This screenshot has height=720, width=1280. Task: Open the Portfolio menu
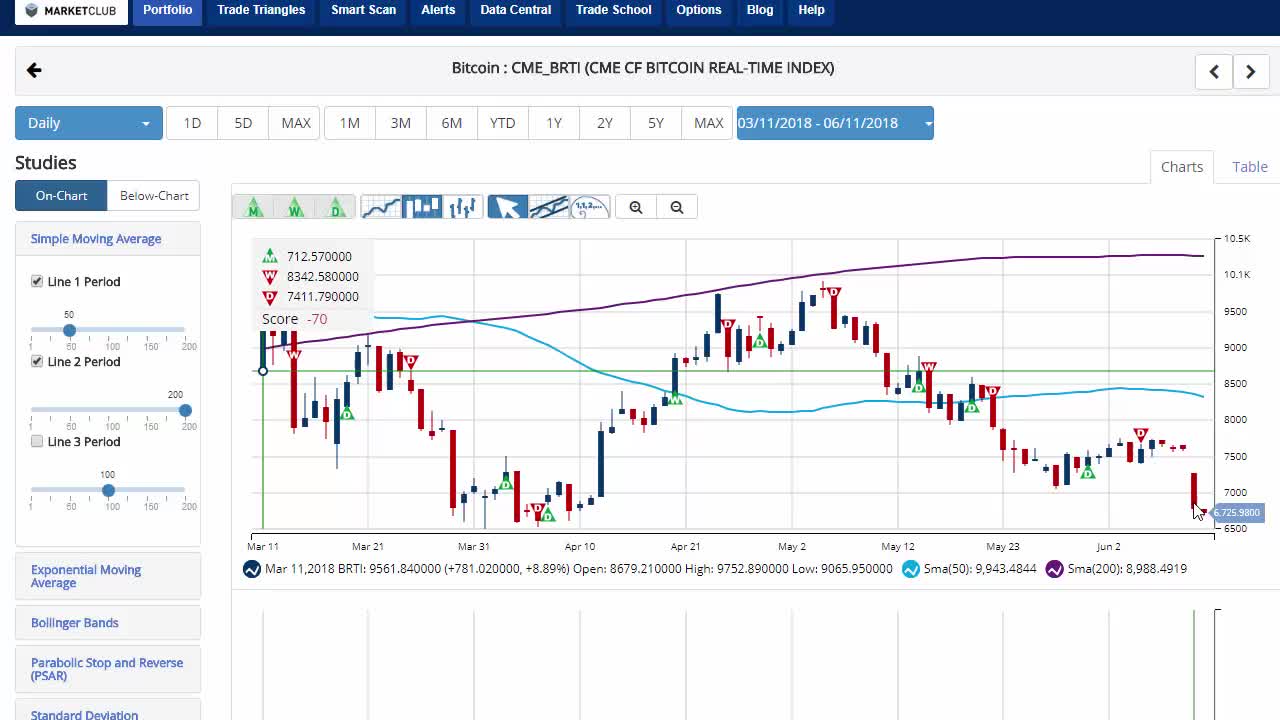167,11
